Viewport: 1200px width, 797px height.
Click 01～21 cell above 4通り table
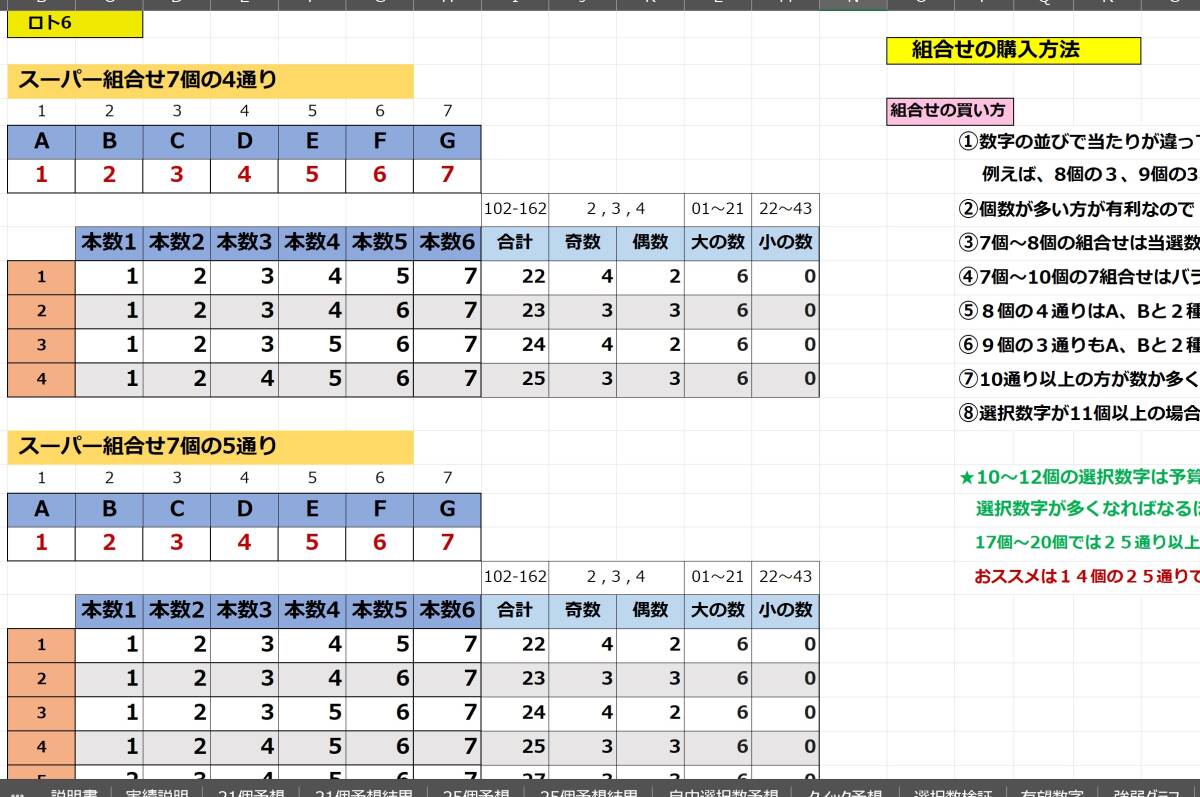click(x=718, y=209)
